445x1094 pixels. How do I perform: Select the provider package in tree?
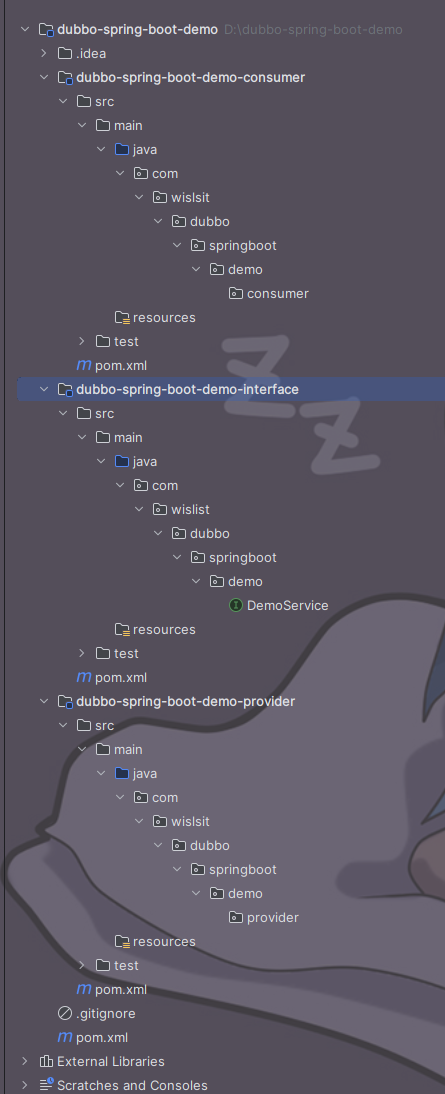click(x=273, y=917)
